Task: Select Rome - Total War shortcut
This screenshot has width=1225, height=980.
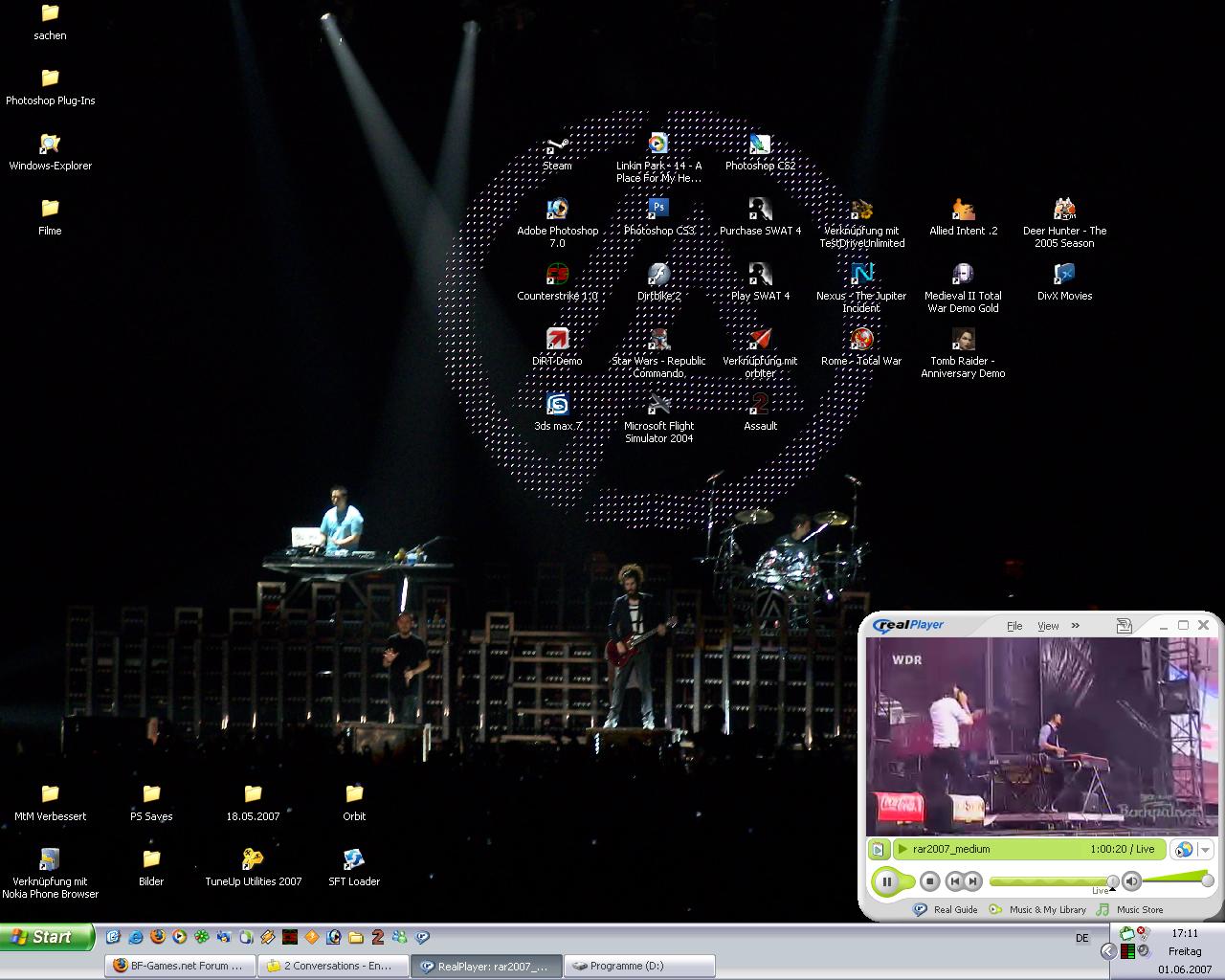Action: [861, 348]
